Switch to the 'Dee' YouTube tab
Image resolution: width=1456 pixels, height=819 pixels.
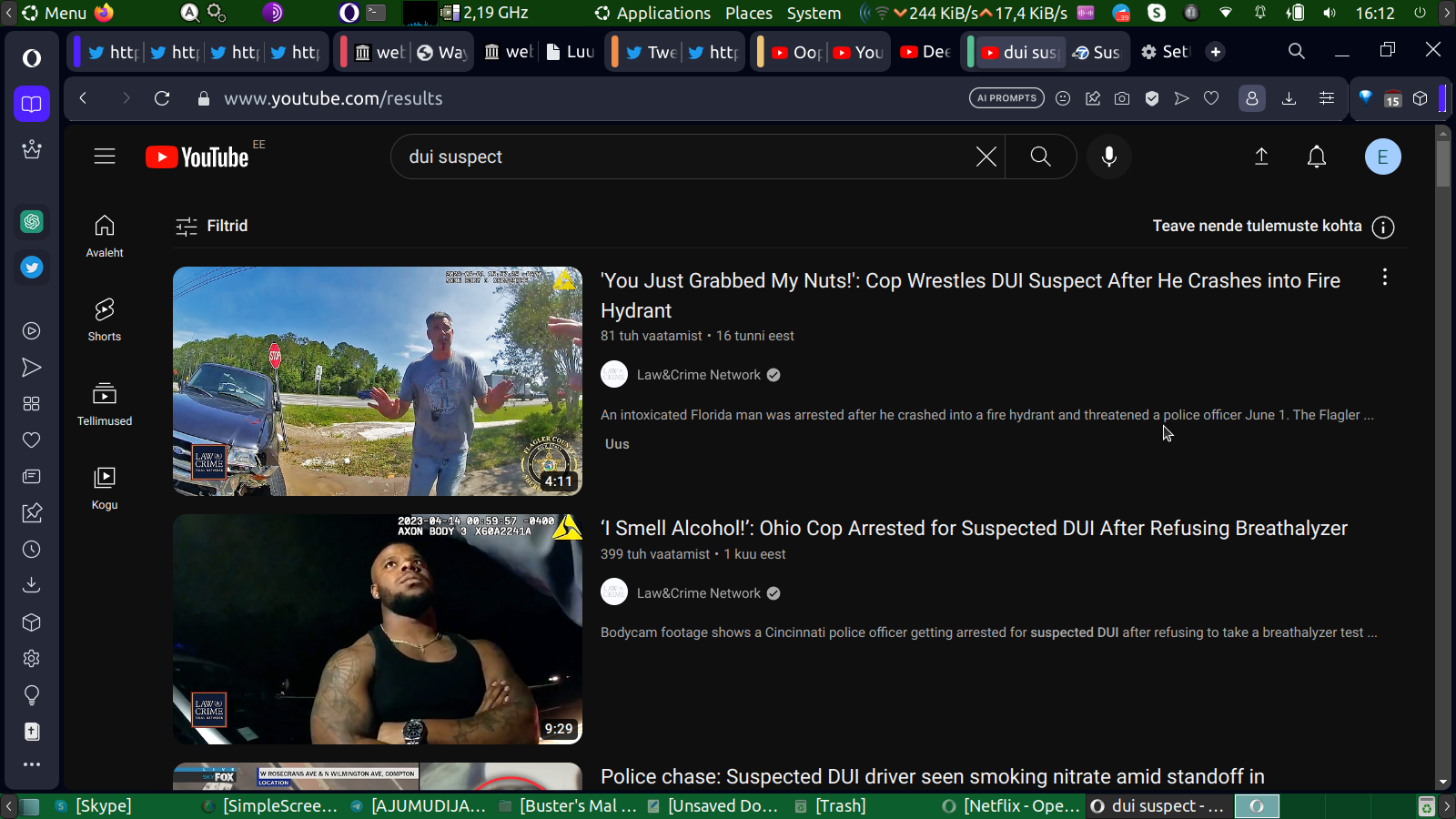(x=925, y=52)
